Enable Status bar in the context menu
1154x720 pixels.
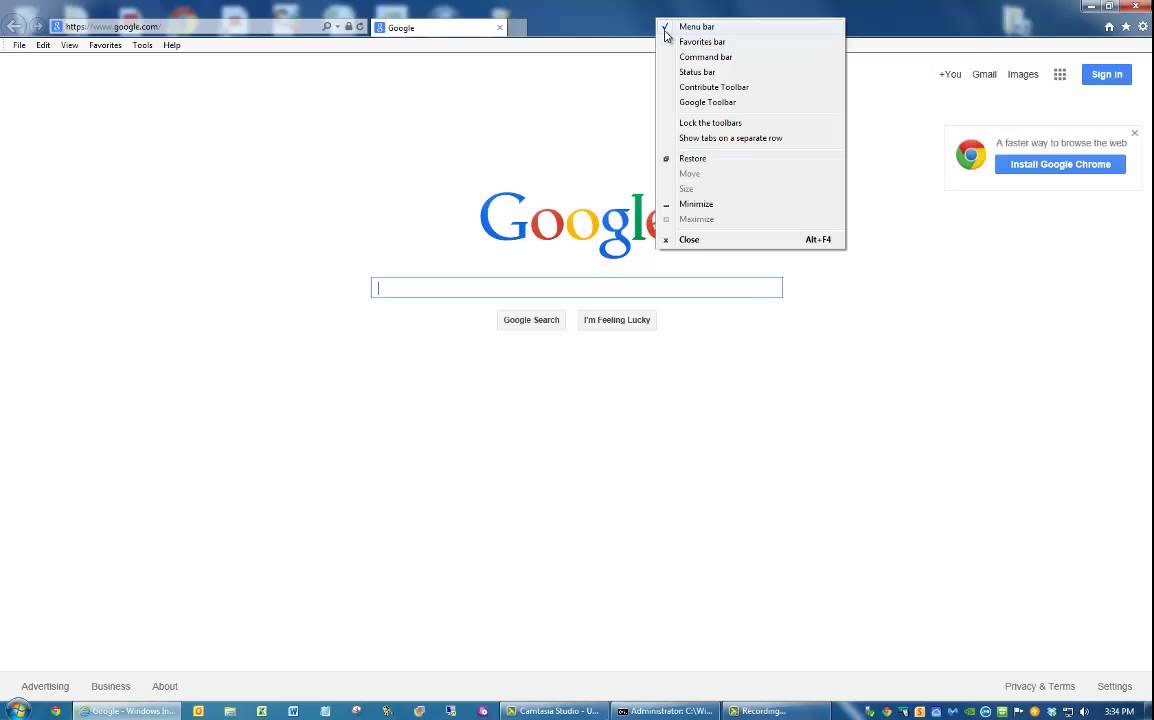coord(750,72)
